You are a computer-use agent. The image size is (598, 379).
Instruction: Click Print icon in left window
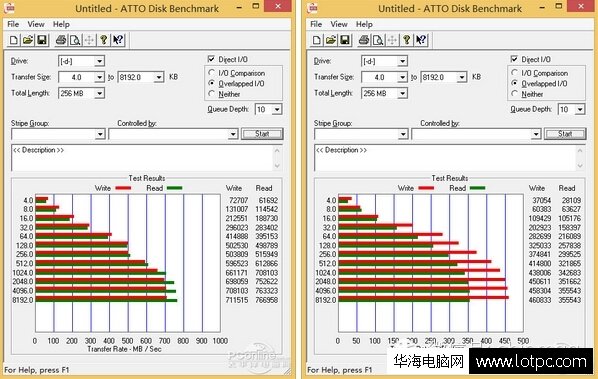(x=61, y=40)
